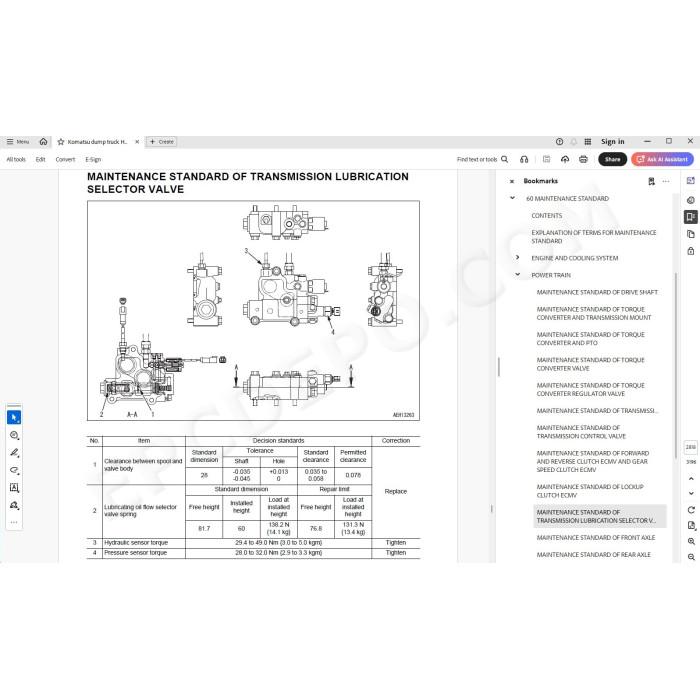Open the notifications bell icon
This screenshot has height=700, width=700.
click(574, 142)
